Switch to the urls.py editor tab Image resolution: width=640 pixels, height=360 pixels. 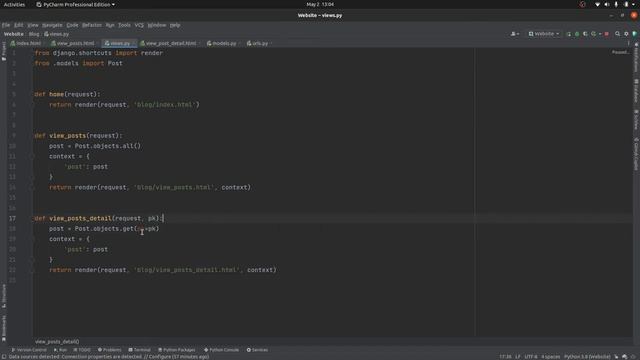tap(259, 43)
